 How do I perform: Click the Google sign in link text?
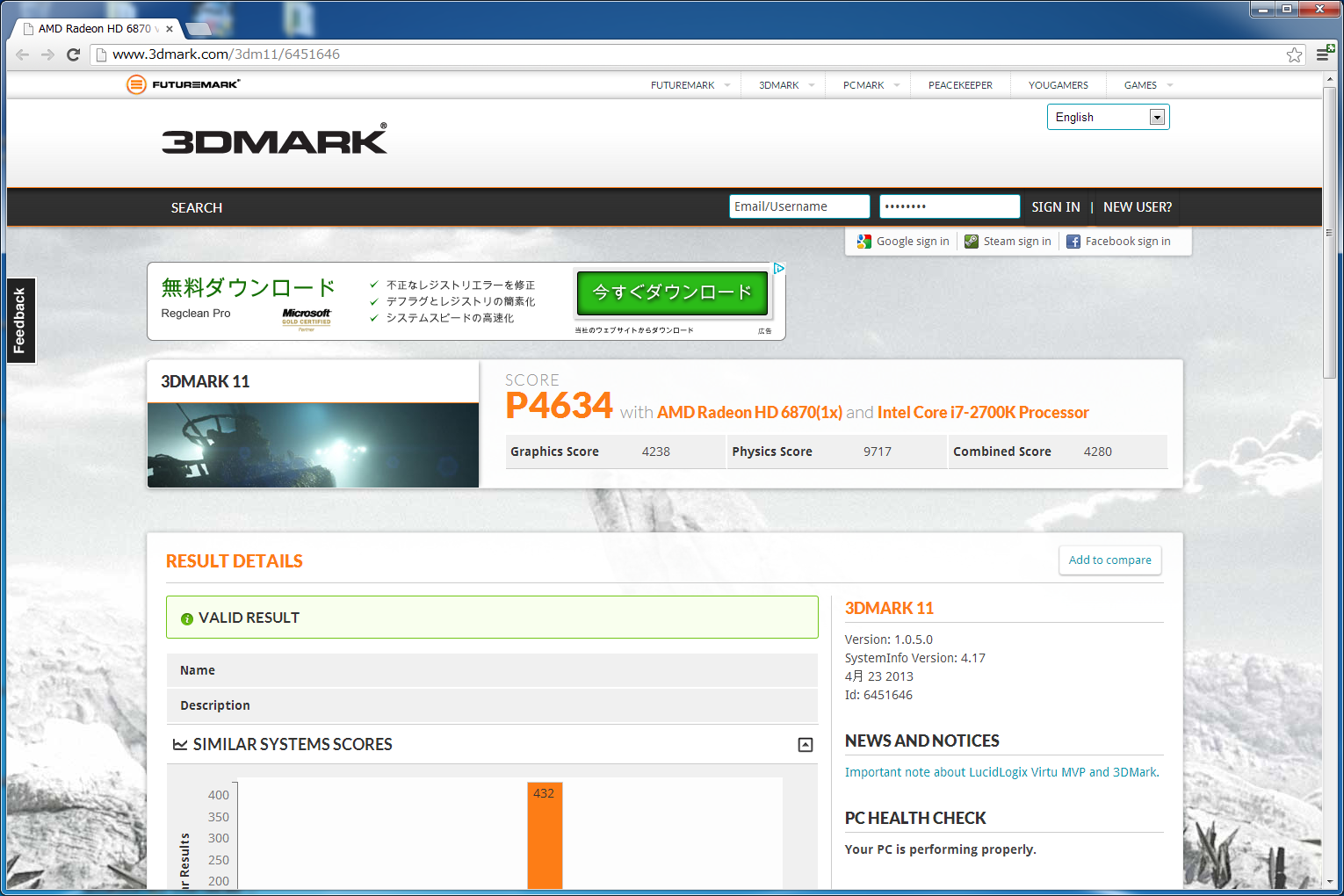(x=913, y=242)
